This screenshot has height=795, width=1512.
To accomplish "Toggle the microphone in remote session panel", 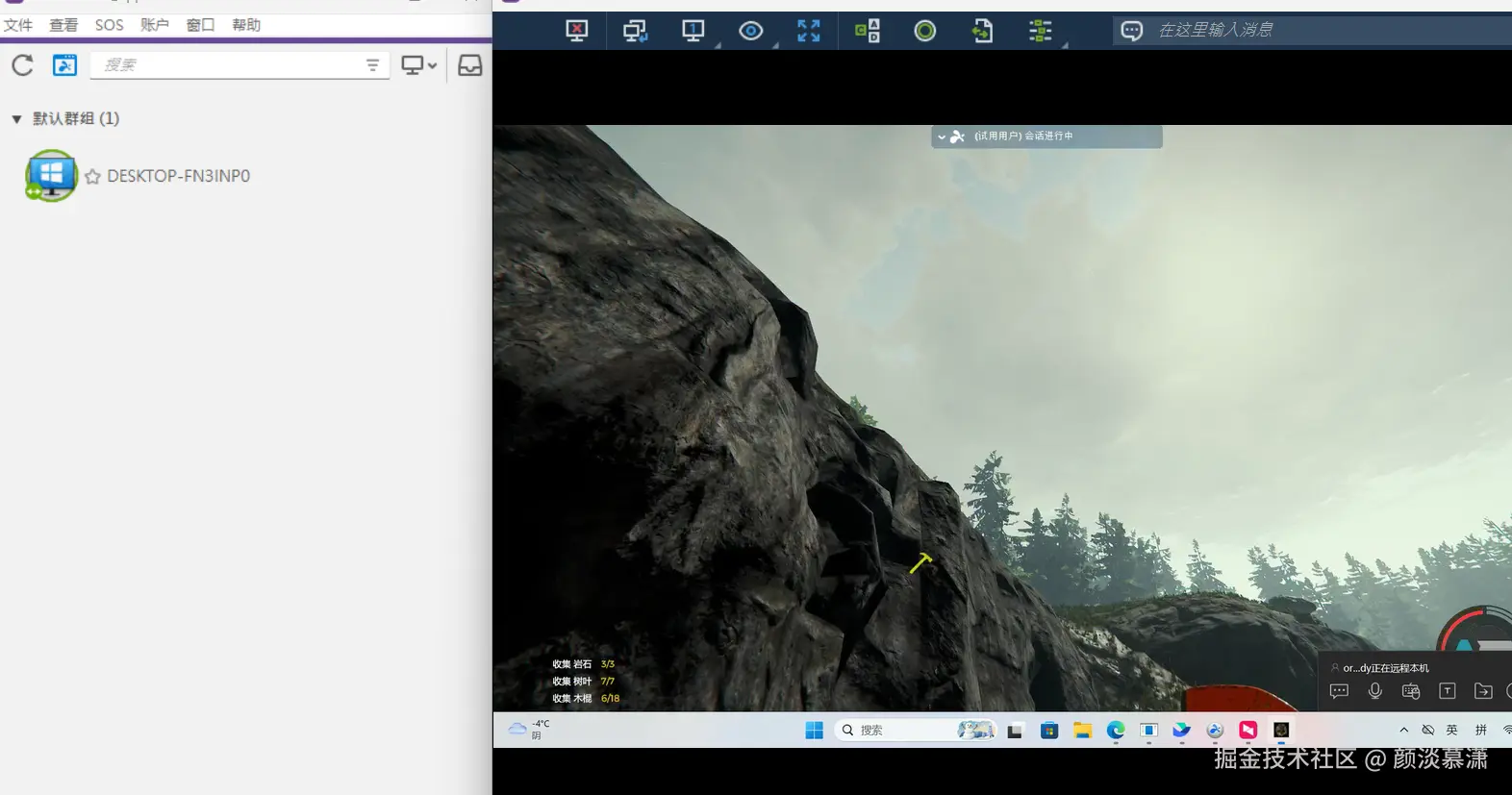I will point(1375,691).
